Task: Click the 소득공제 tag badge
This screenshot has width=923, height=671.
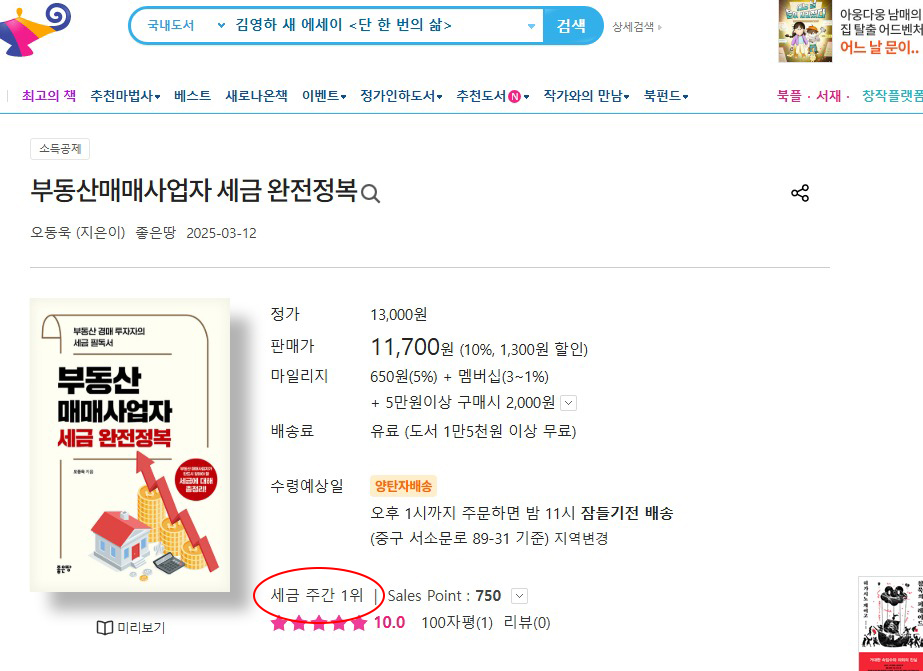Action: (60, 149)
